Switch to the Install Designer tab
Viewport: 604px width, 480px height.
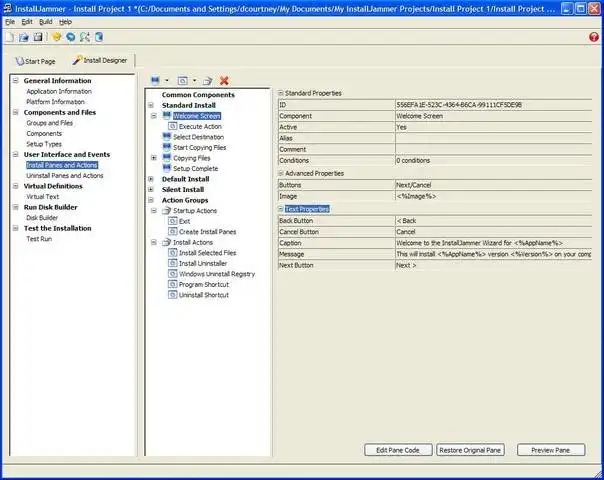[100, 60]
